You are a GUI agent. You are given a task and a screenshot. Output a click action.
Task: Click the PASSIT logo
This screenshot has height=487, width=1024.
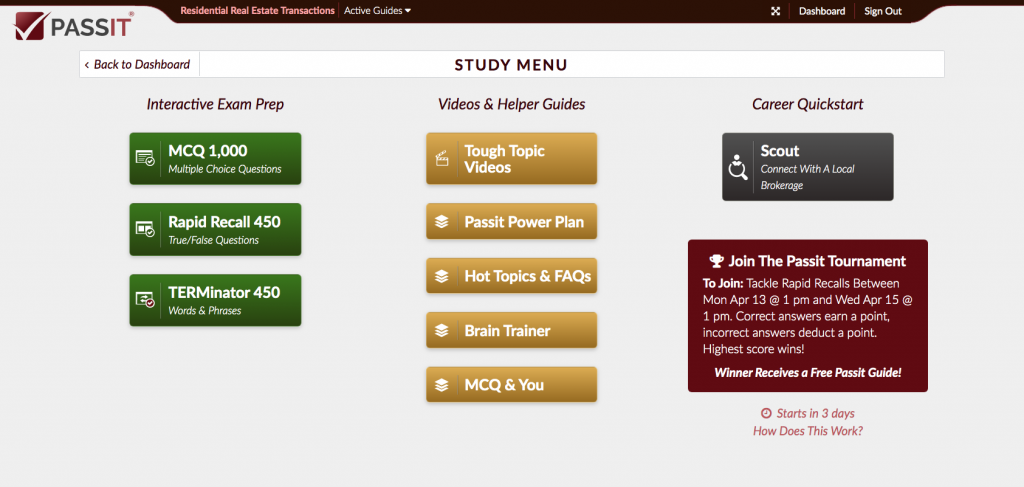coord(74,25)
